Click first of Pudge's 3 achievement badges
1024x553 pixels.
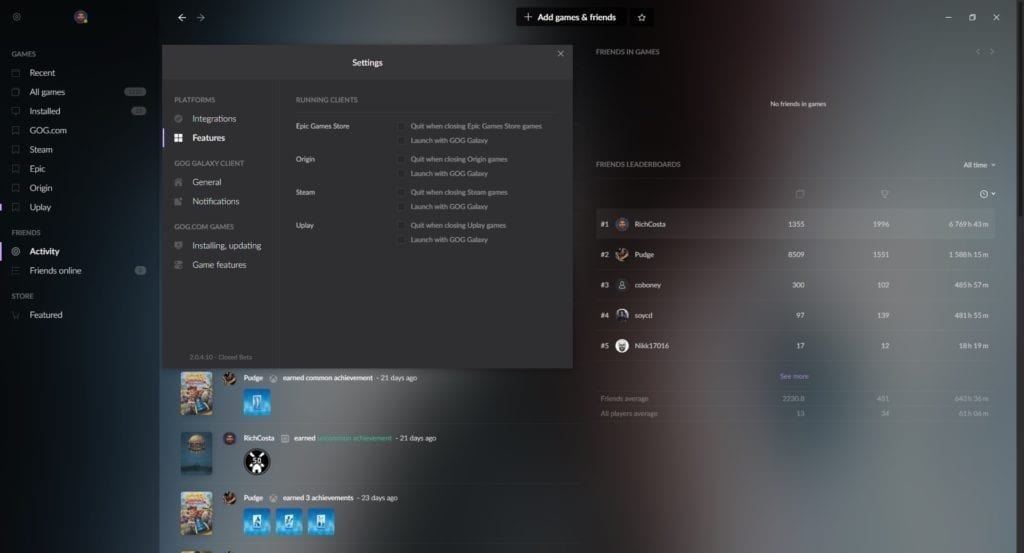click(257, 522)
